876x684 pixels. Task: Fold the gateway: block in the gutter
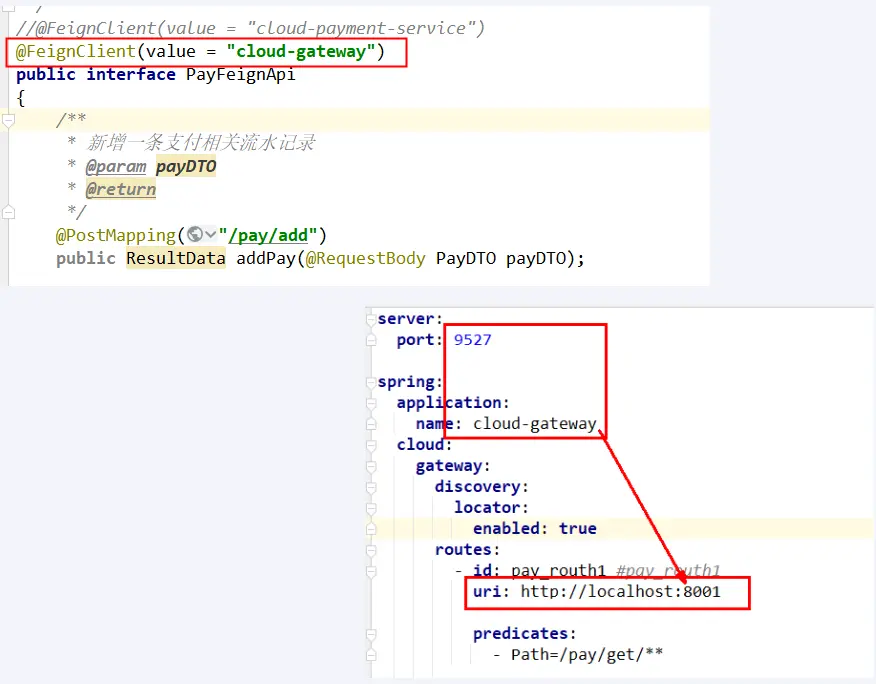[371, 466]
